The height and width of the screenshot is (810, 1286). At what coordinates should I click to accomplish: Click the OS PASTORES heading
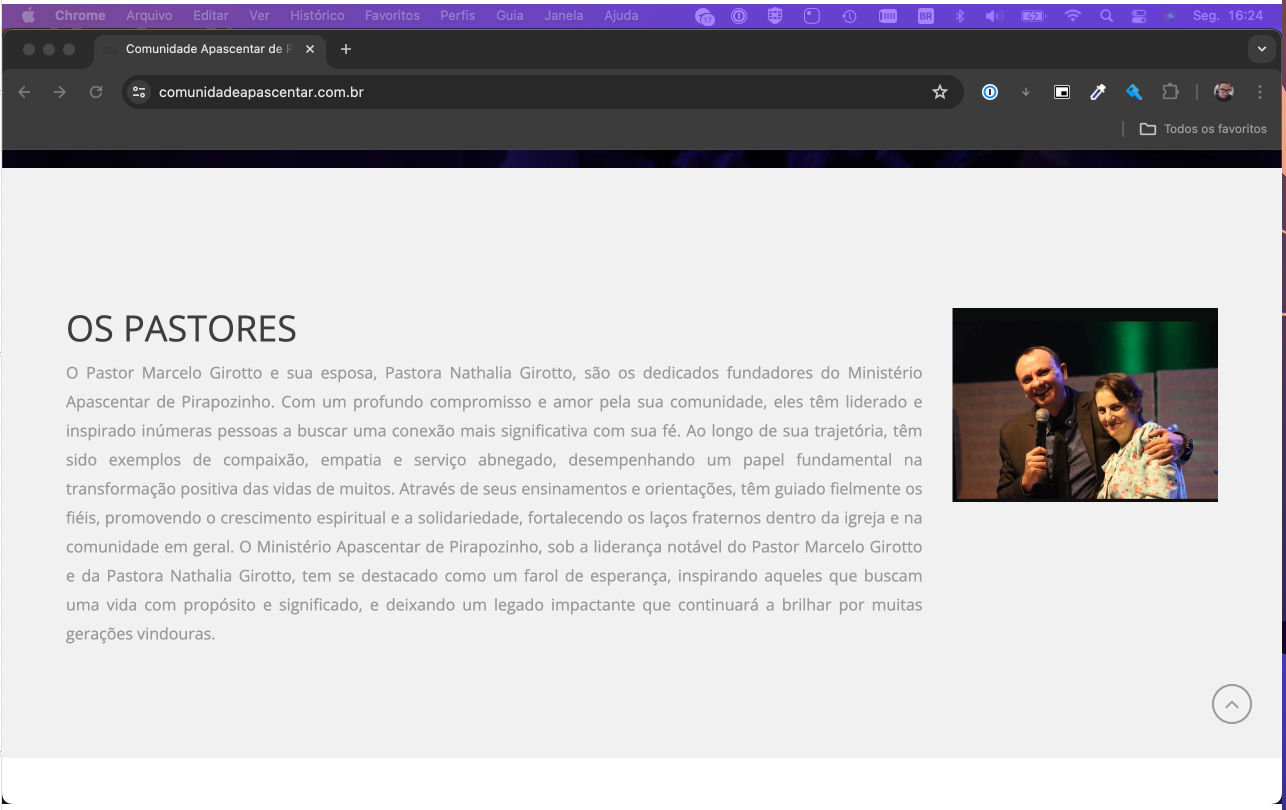(181, 329)
